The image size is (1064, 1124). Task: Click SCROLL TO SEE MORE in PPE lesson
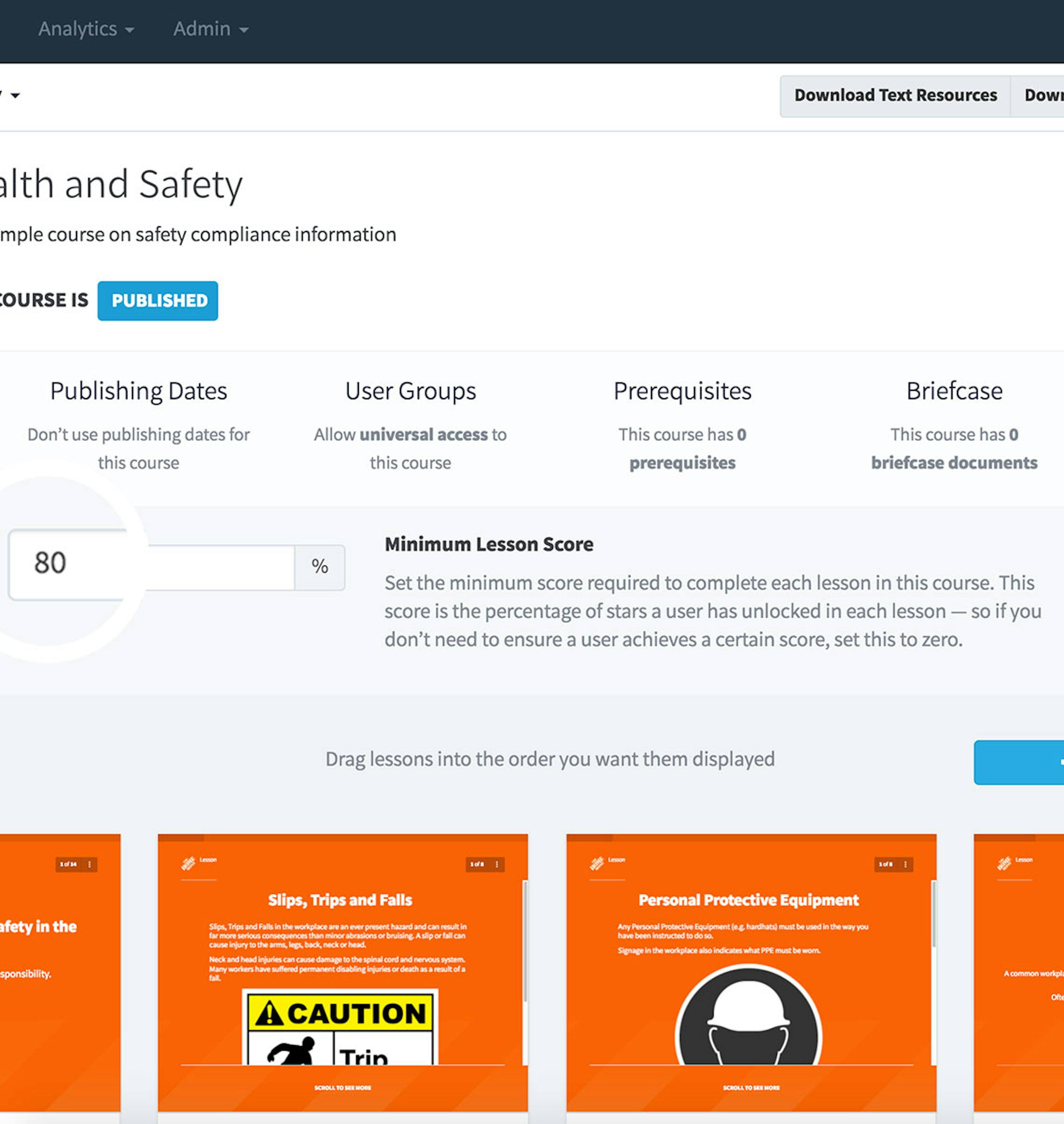pos(751,1088)
